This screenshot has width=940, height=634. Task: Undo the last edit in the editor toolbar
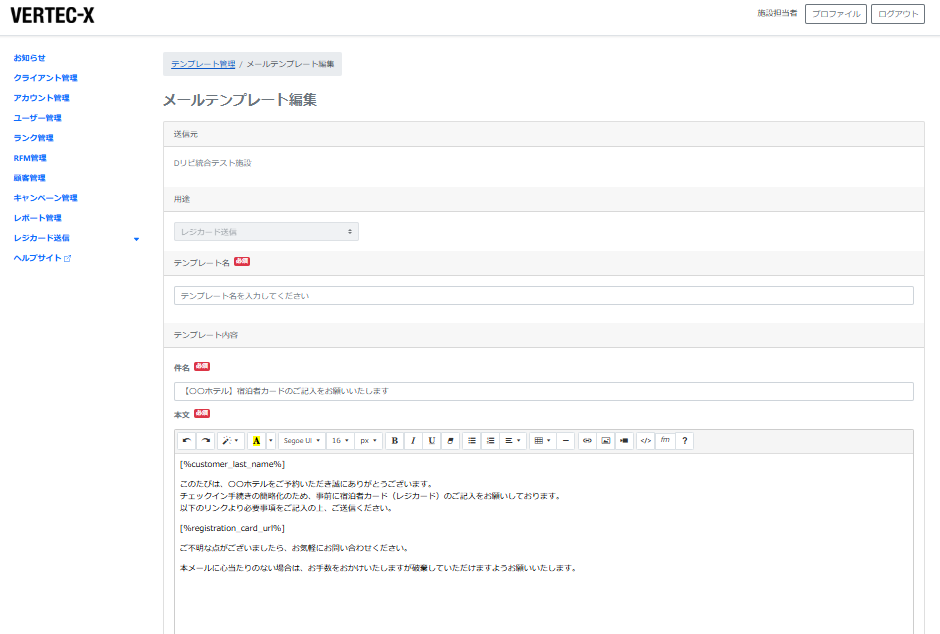[186, 440]
